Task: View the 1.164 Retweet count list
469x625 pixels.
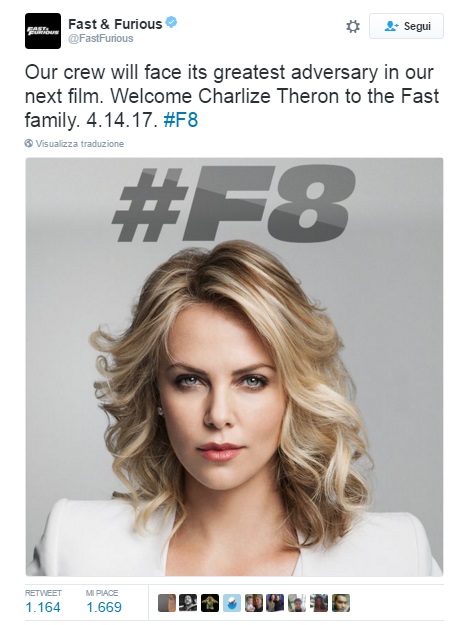Action: point(43,602)
